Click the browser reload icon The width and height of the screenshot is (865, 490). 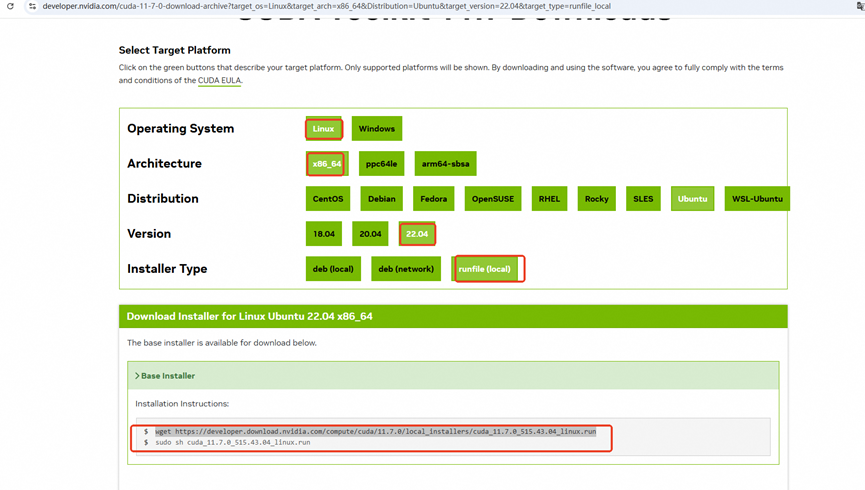pyautogui.click(x=10, y=6)
